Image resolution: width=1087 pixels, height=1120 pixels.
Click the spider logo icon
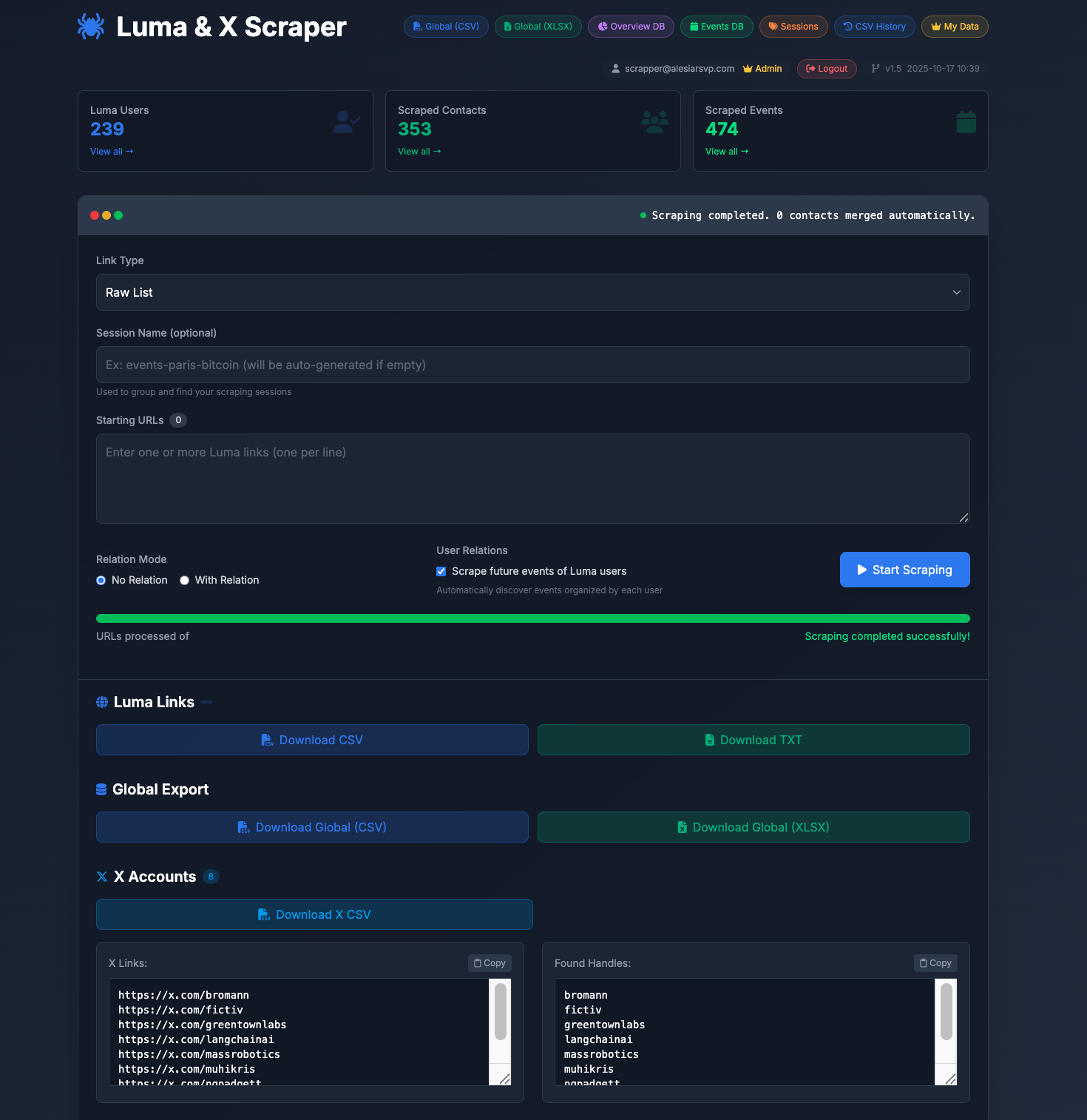click(91, 27)
